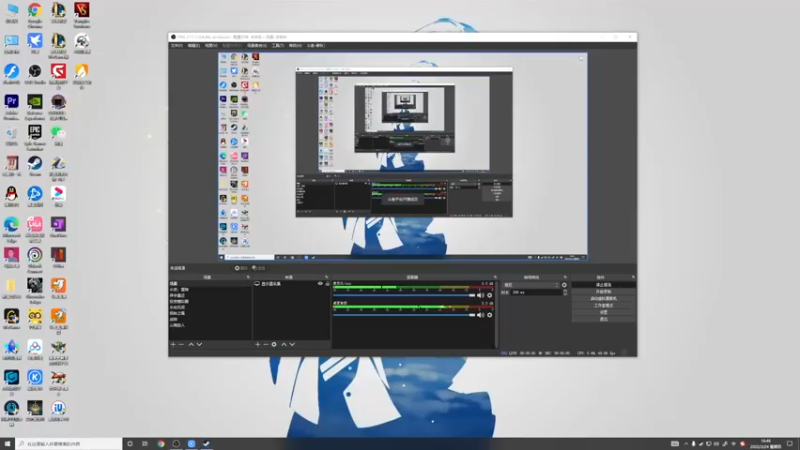
Task: Click Exit in the Controls dock
Action: (604, 319)
